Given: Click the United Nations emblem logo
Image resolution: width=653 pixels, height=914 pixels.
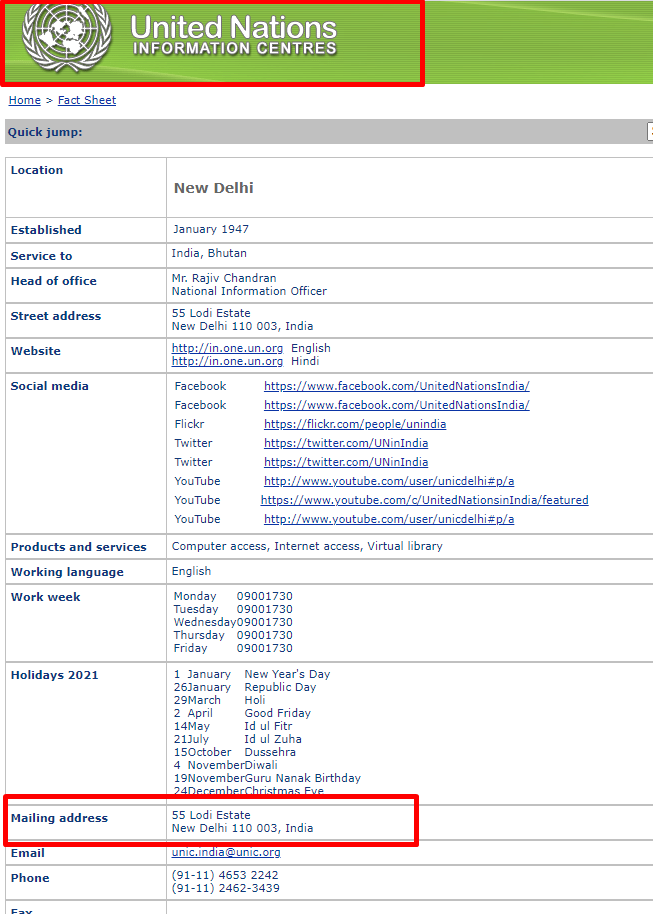Looking at the screenshot, I should [67, 37].
